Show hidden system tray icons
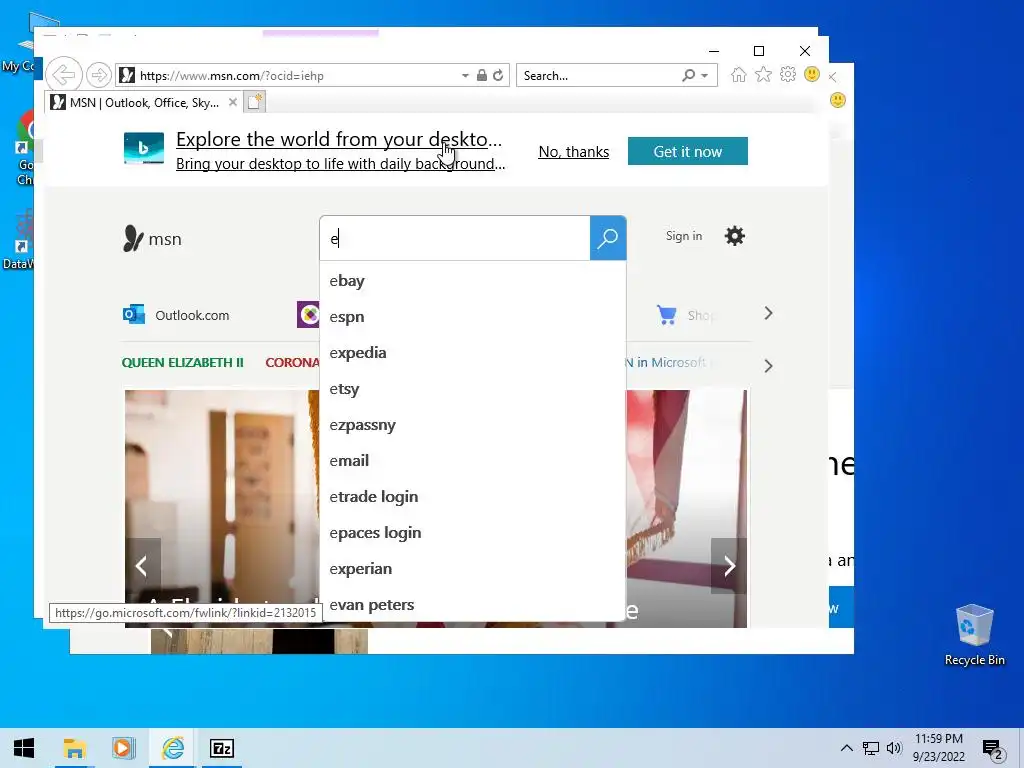This screenshot has width=1024, height=768. [x=846, y=748]
